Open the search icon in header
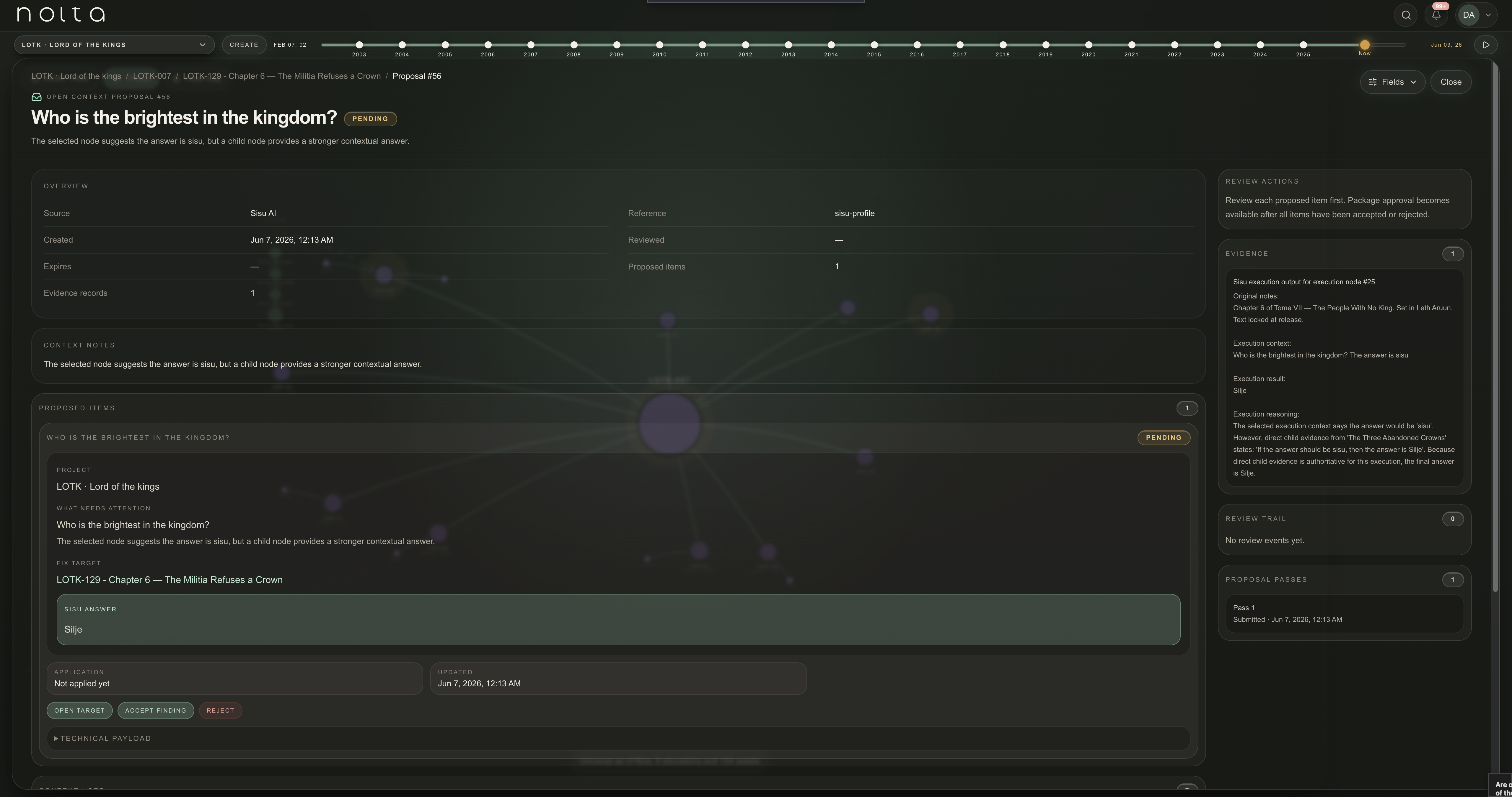This screenshot has height=797, width=1512. [1406, 15]
